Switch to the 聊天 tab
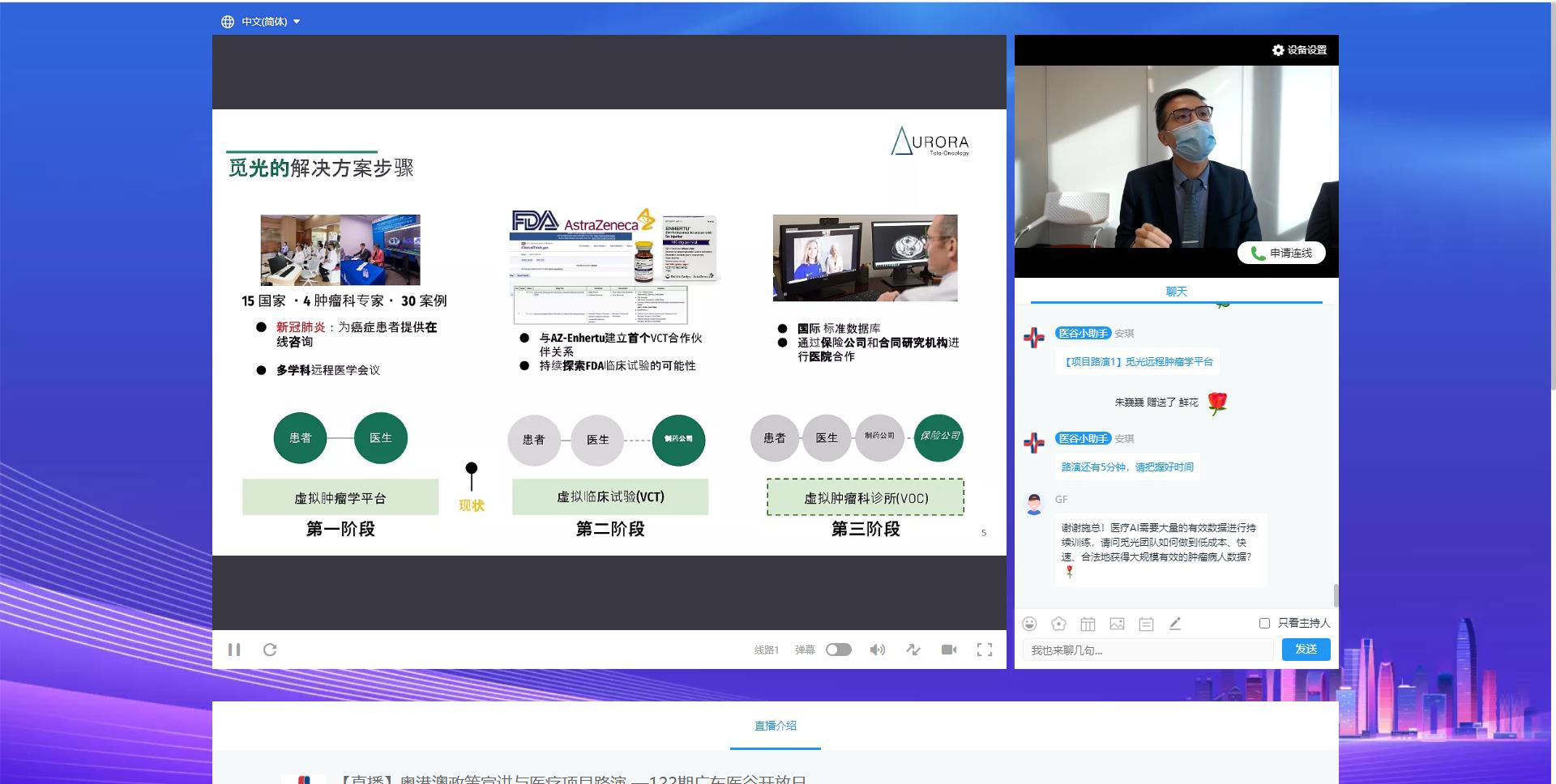This screenshot has height=784, width=1556. (1176, 292)
